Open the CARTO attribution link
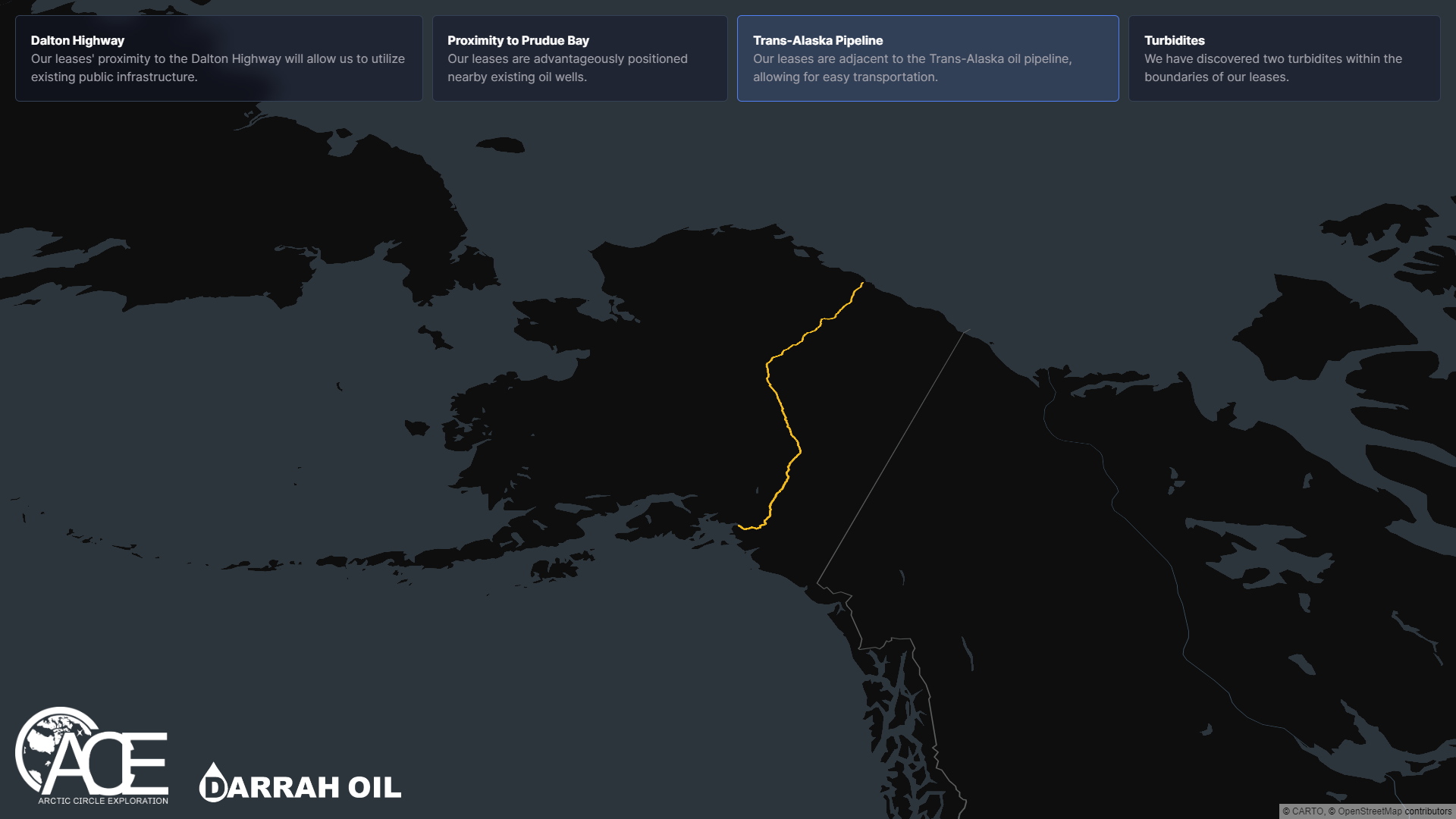The height and width of the screenshot is (819, 1456). [1307, 811]
